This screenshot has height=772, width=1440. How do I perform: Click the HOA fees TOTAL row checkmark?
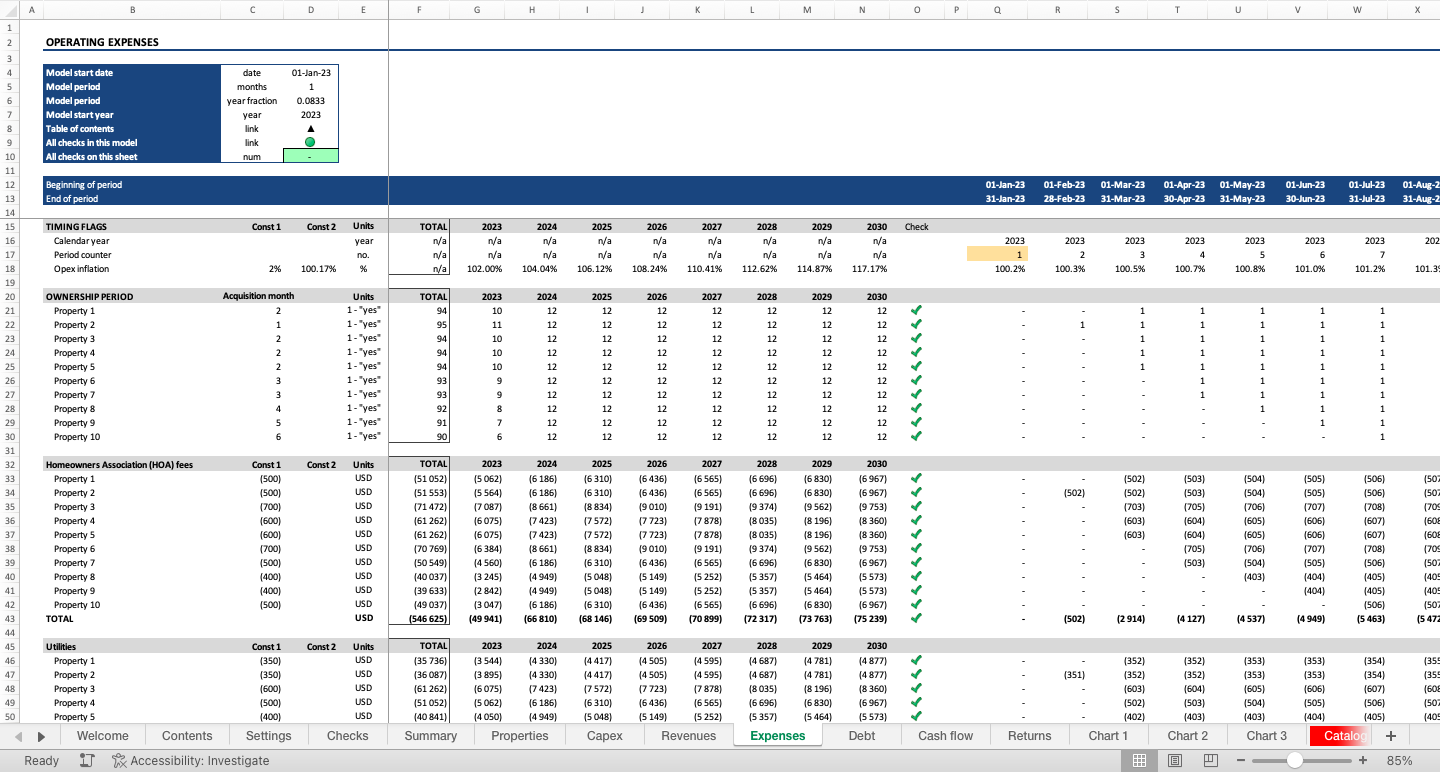pos(916,619)
